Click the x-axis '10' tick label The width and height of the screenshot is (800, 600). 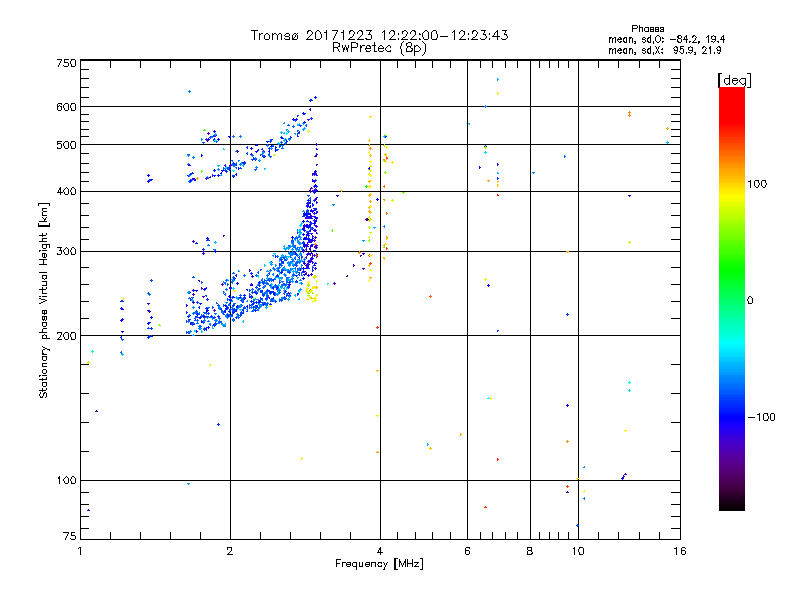click(578, 551)
